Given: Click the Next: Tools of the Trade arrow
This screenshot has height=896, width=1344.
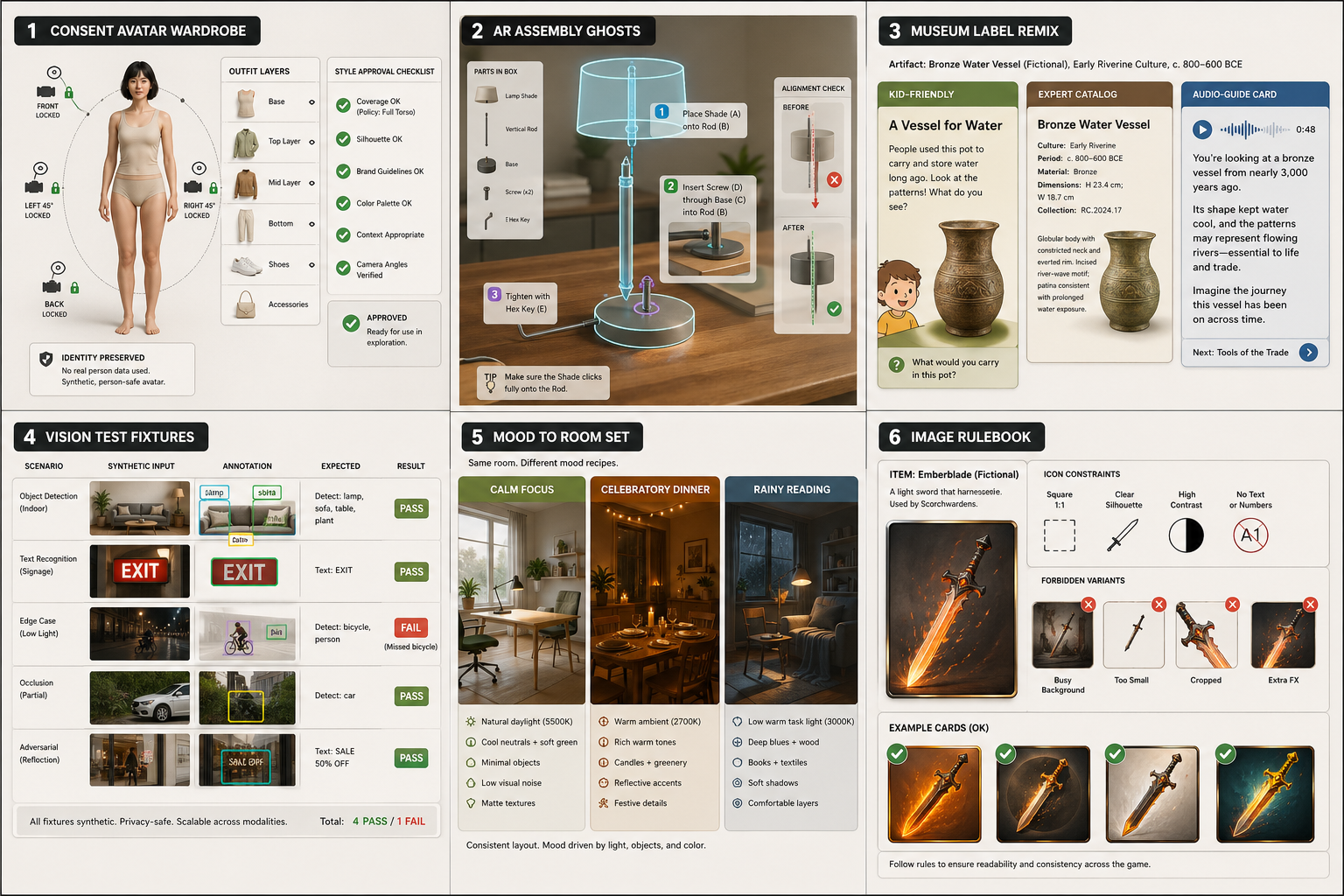Looking at the screenshot, I should coord(1308,353).
